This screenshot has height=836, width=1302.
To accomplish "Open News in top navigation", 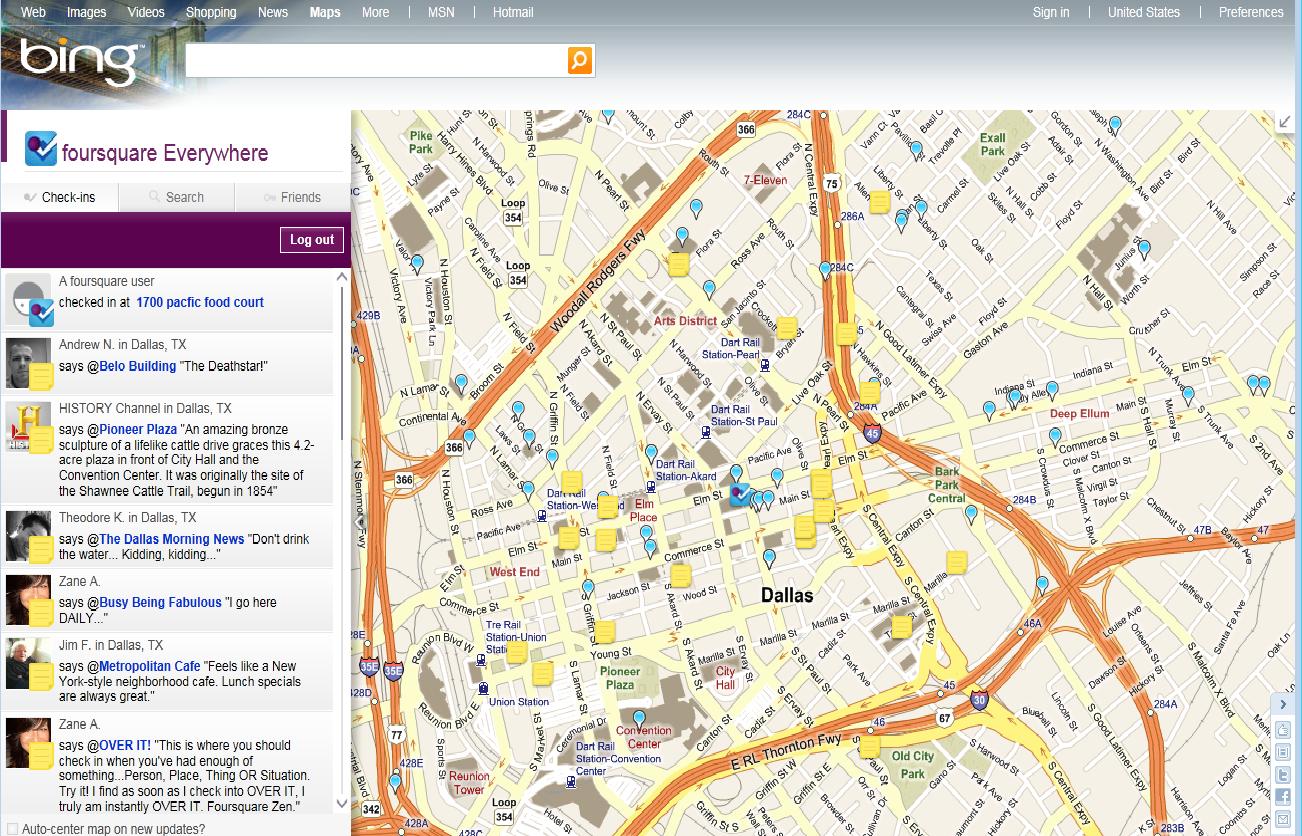I will [x=273, y=12].
